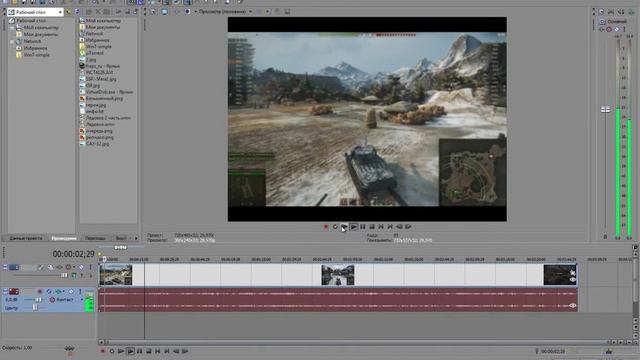The image size is (640, 360).
Task: Go to start using preview transport controls
Action: (381, 227)
